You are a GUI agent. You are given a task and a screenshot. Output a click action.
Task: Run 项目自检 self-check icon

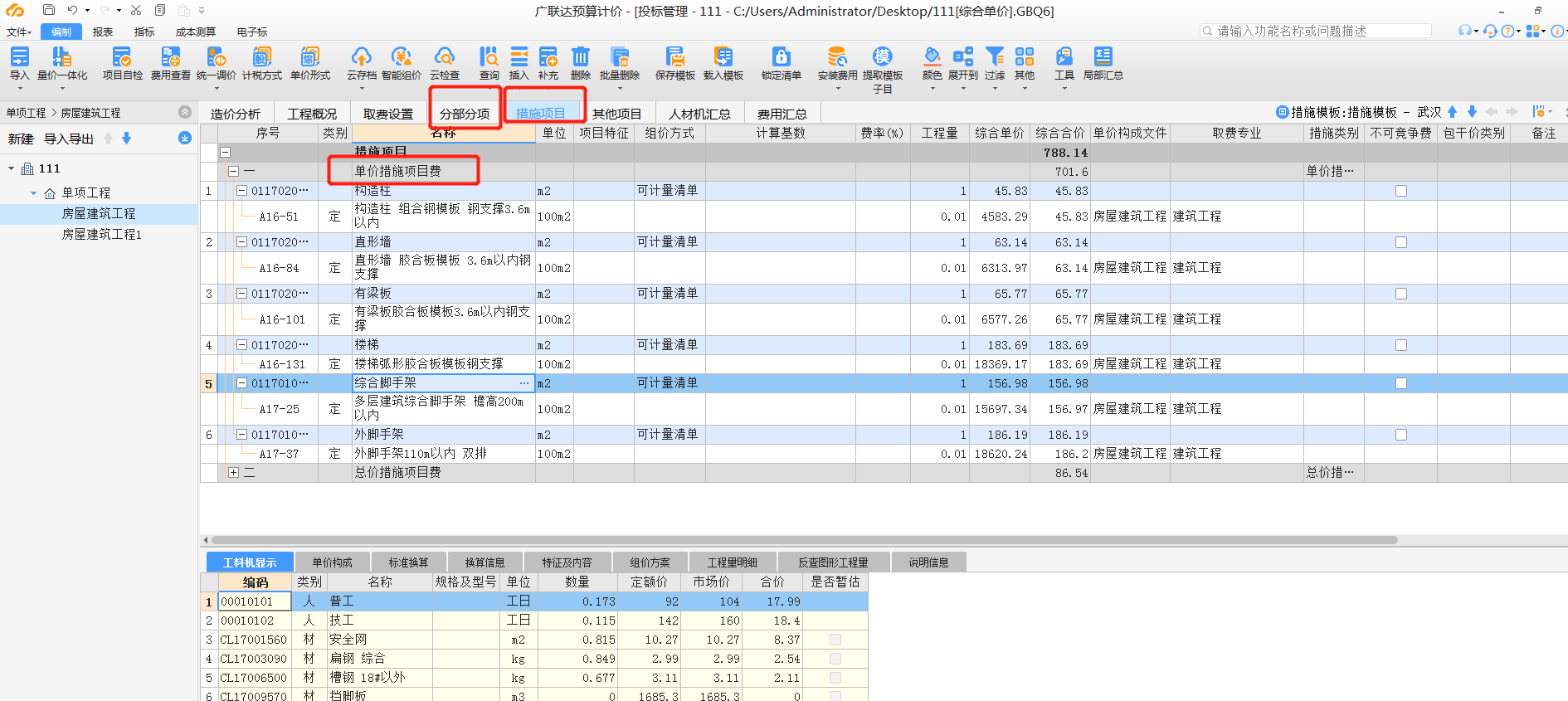[x=122, y=56]
